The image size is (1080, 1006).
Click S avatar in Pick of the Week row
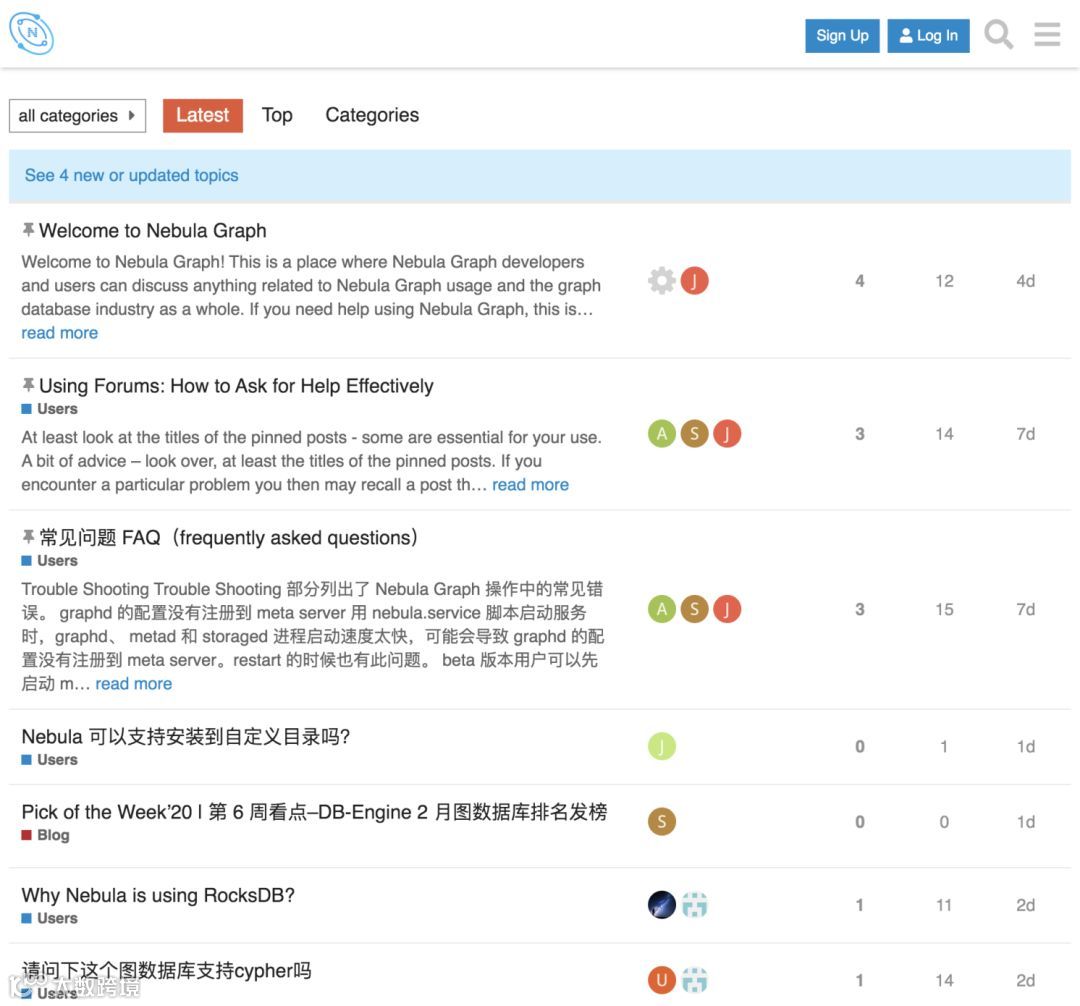661,821
